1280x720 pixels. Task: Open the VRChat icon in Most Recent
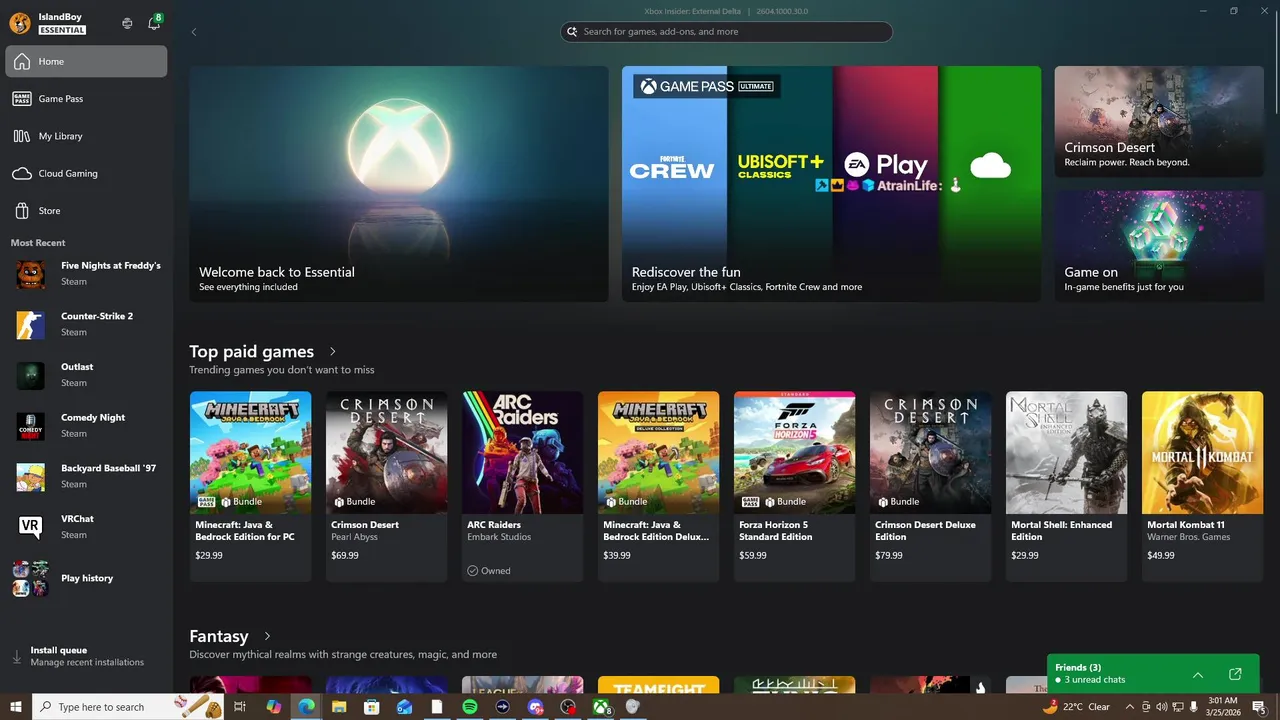30,527
